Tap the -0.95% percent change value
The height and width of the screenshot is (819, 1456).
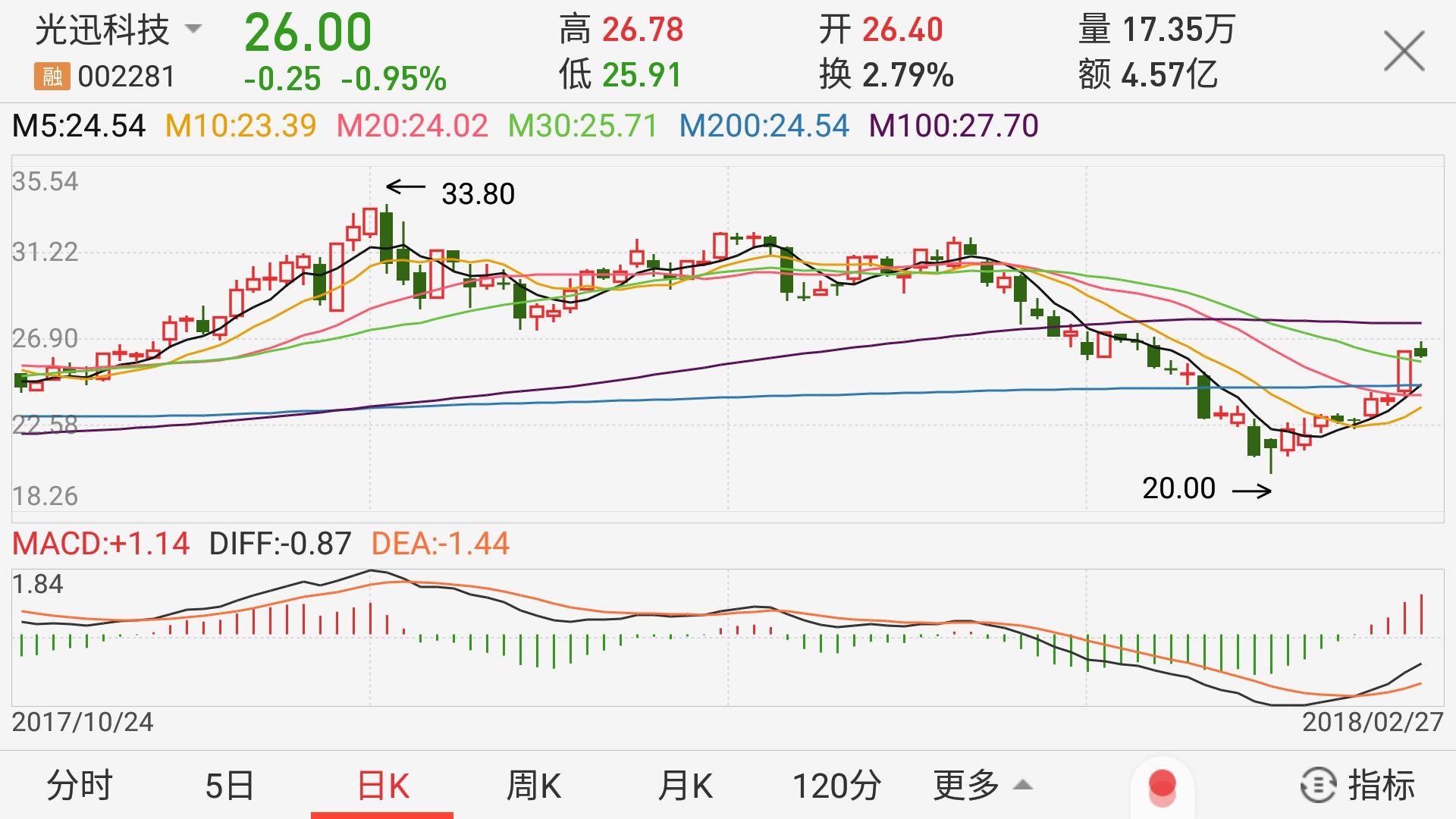394,79
